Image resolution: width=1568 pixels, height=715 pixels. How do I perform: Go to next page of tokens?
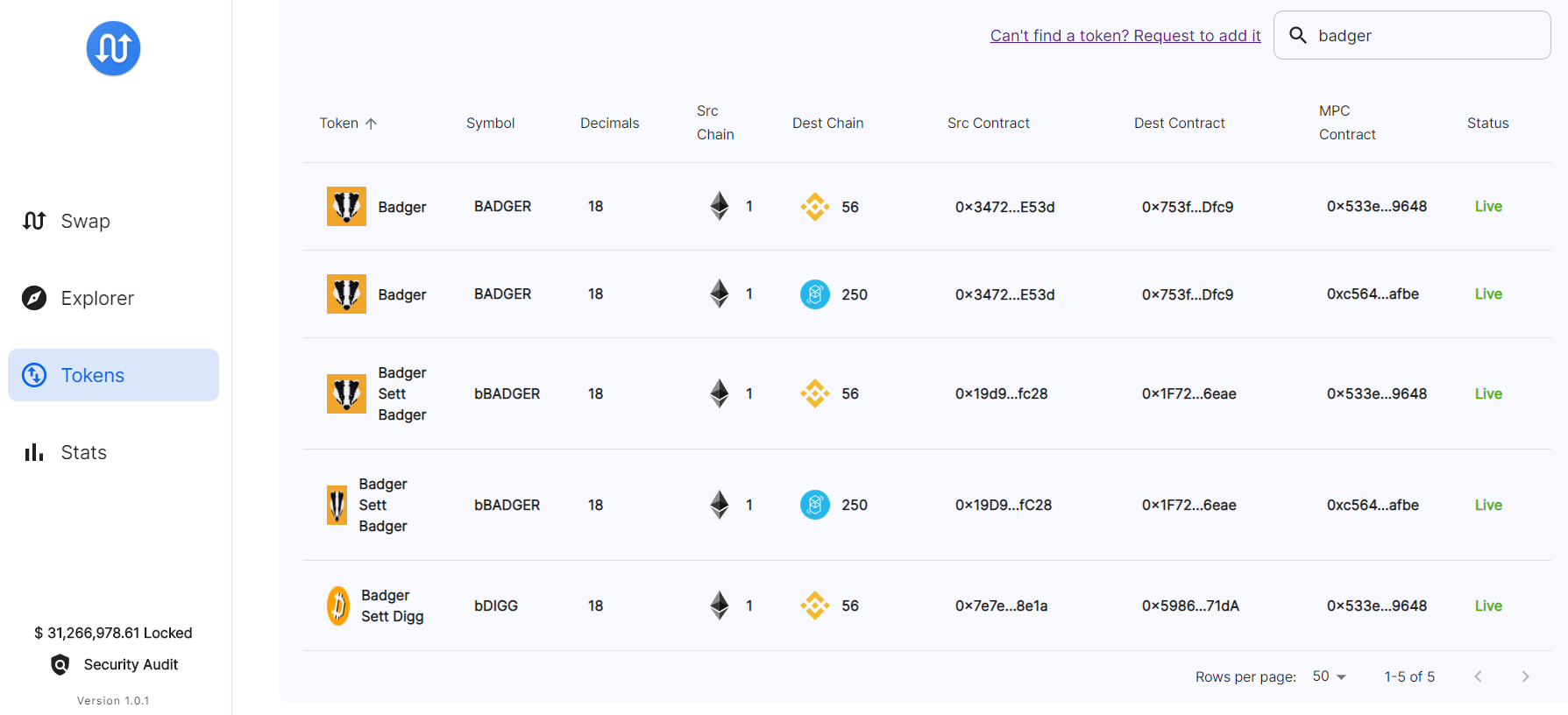point(1525,676)
